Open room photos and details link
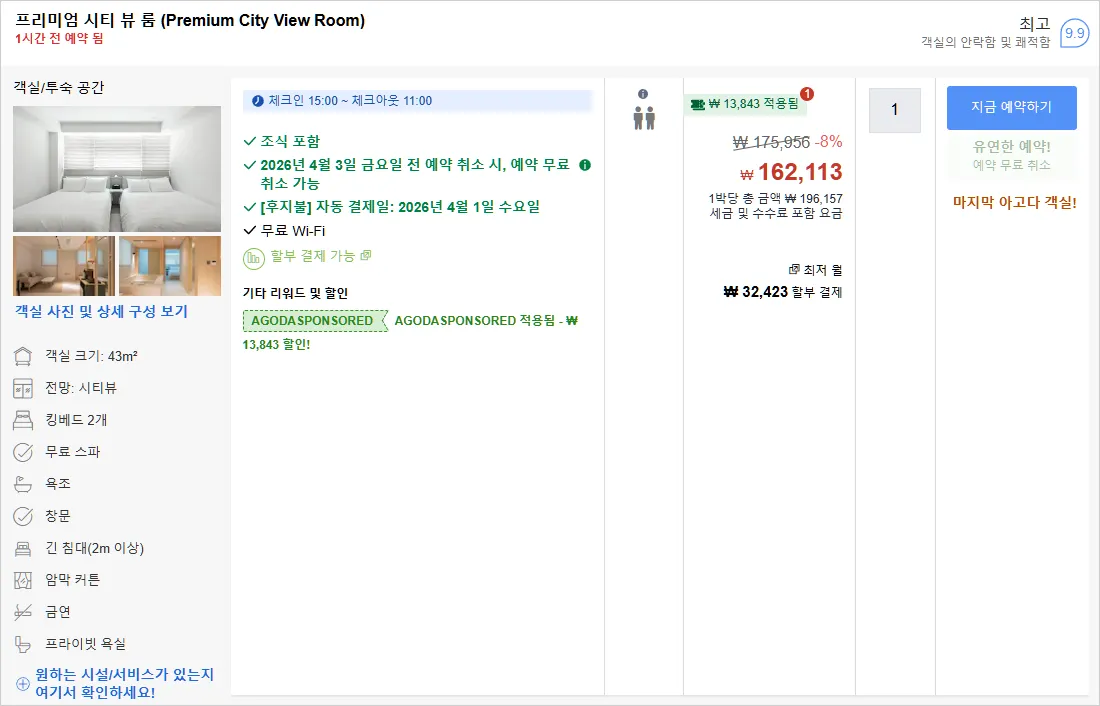The image size is (1100, 706). pos(102,312)
